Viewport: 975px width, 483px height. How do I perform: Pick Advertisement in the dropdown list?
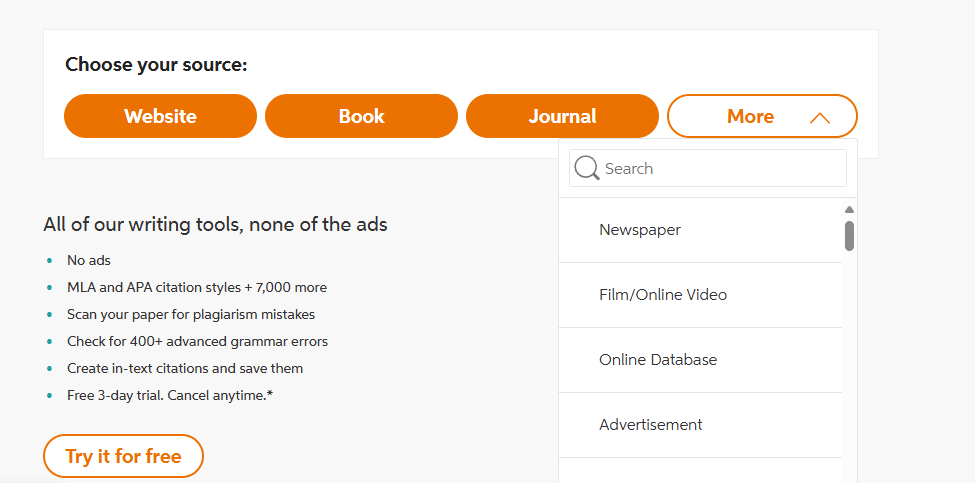(x=651, y=425)
